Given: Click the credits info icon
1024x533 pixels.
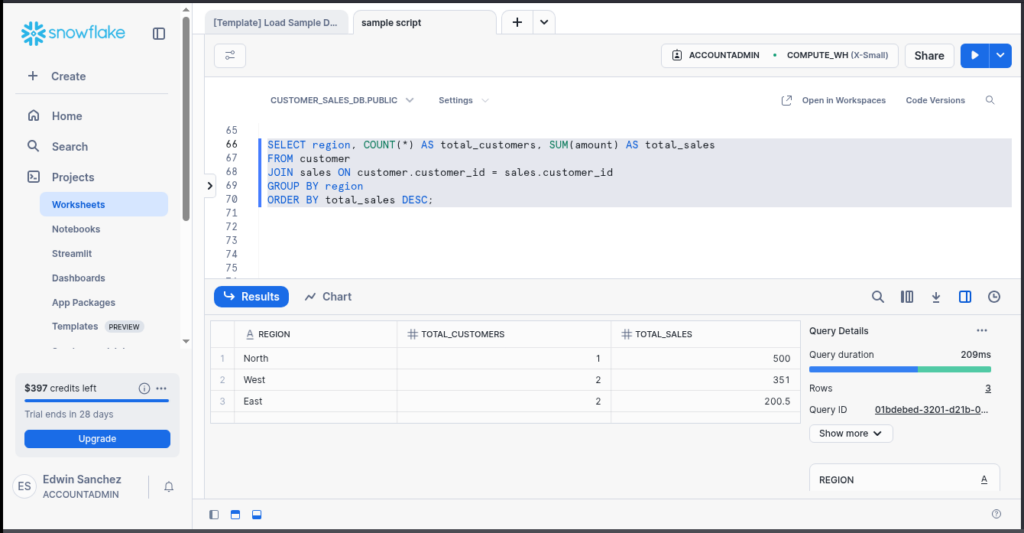Looking at the screenshot, I should (144, 388).
